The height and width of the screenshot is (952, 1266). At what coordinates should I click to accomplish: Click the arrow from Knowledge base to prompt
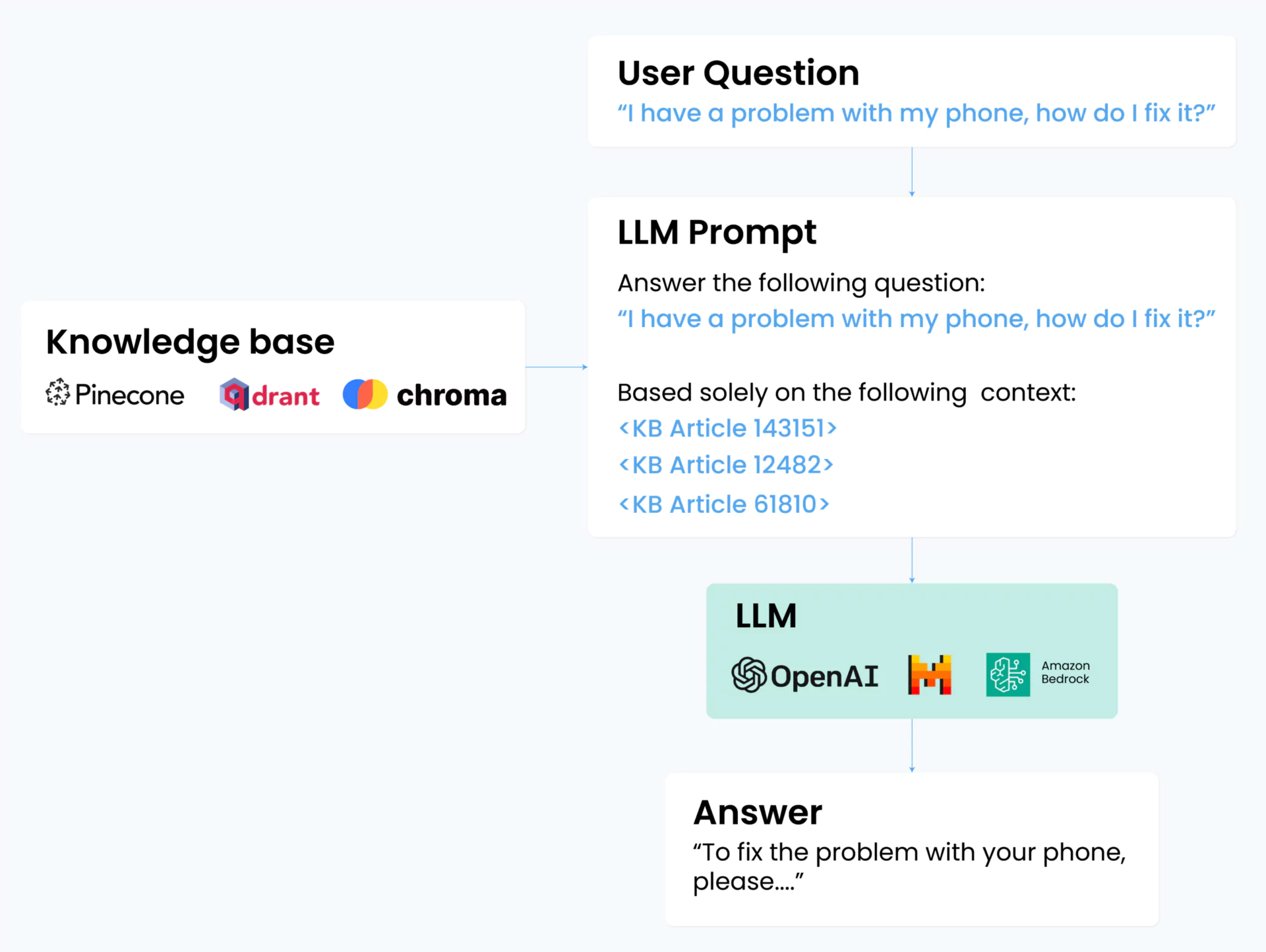[557, 367]
